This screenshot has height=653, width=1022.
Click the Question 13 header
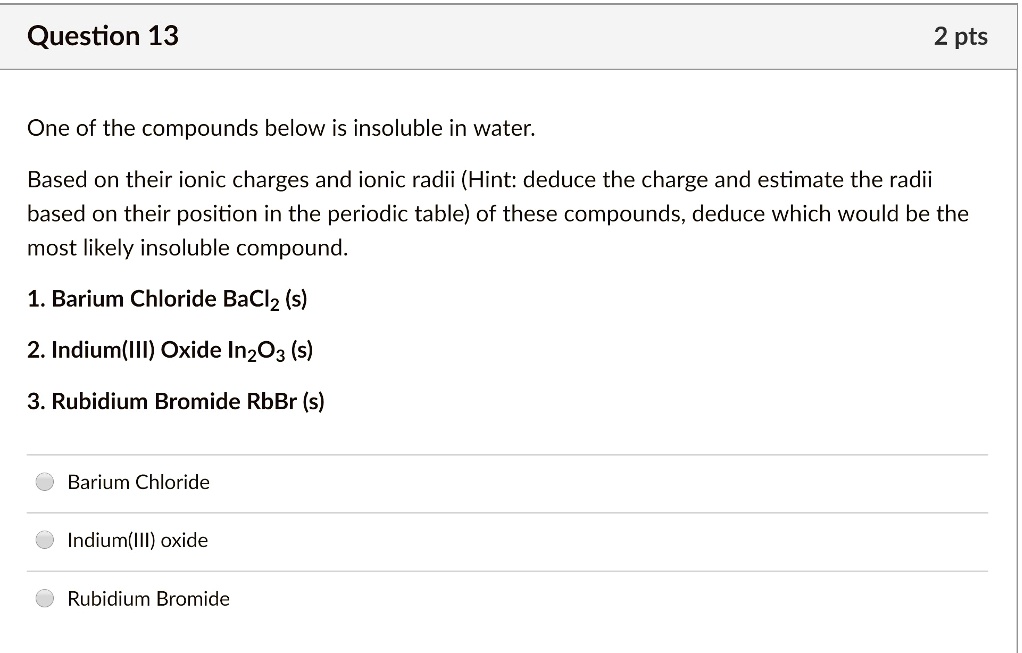[x=103, y=36]
